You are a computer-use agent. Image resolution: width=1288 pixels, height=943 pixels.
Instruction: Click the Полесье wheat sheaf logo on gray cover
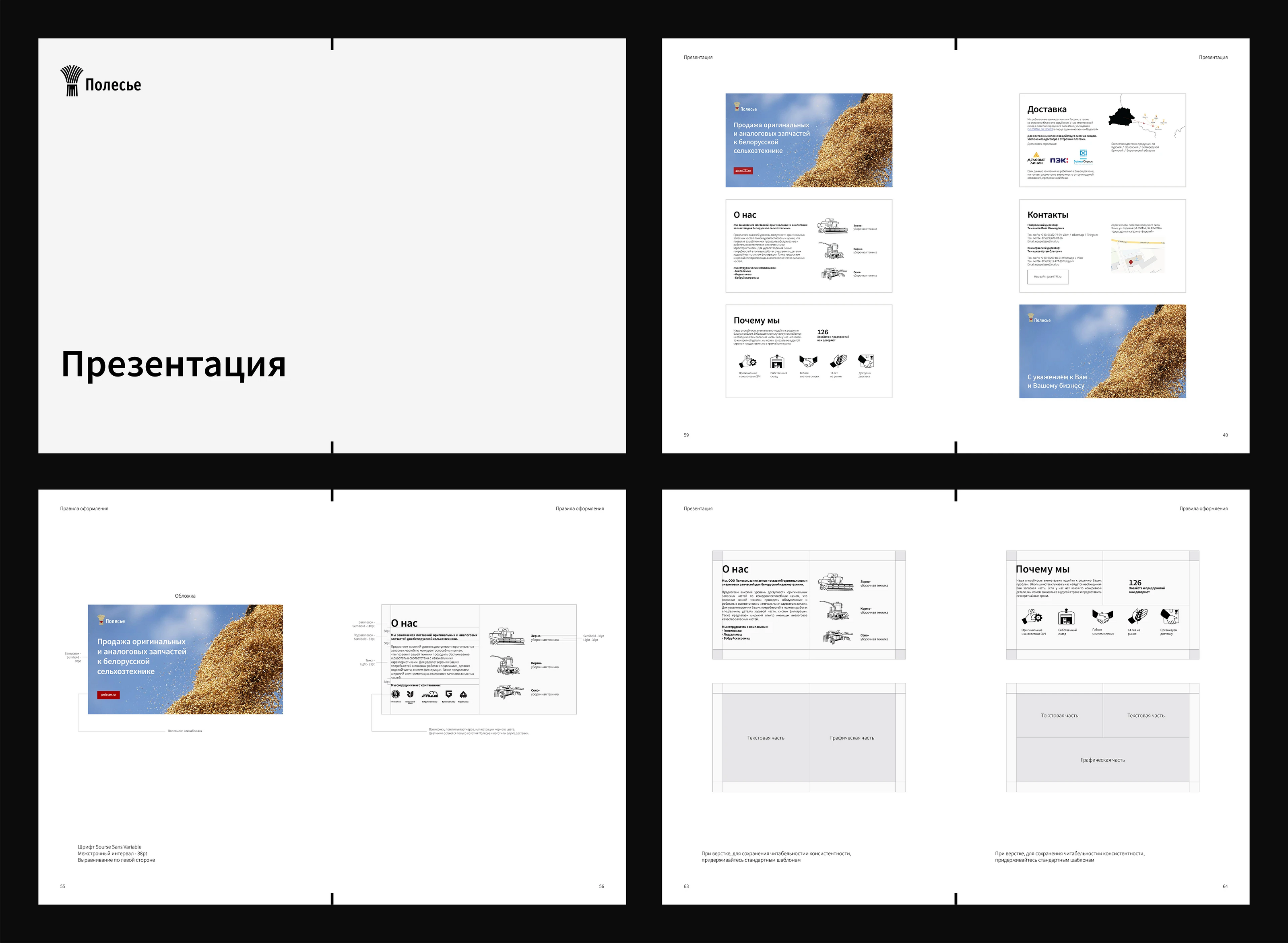tap(71, 80)
